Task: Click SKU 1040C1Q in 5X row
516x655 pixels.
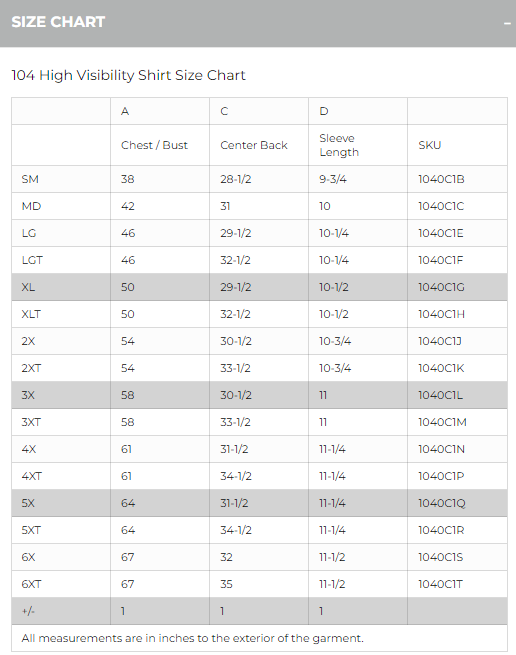Action: tap(442, 503)
